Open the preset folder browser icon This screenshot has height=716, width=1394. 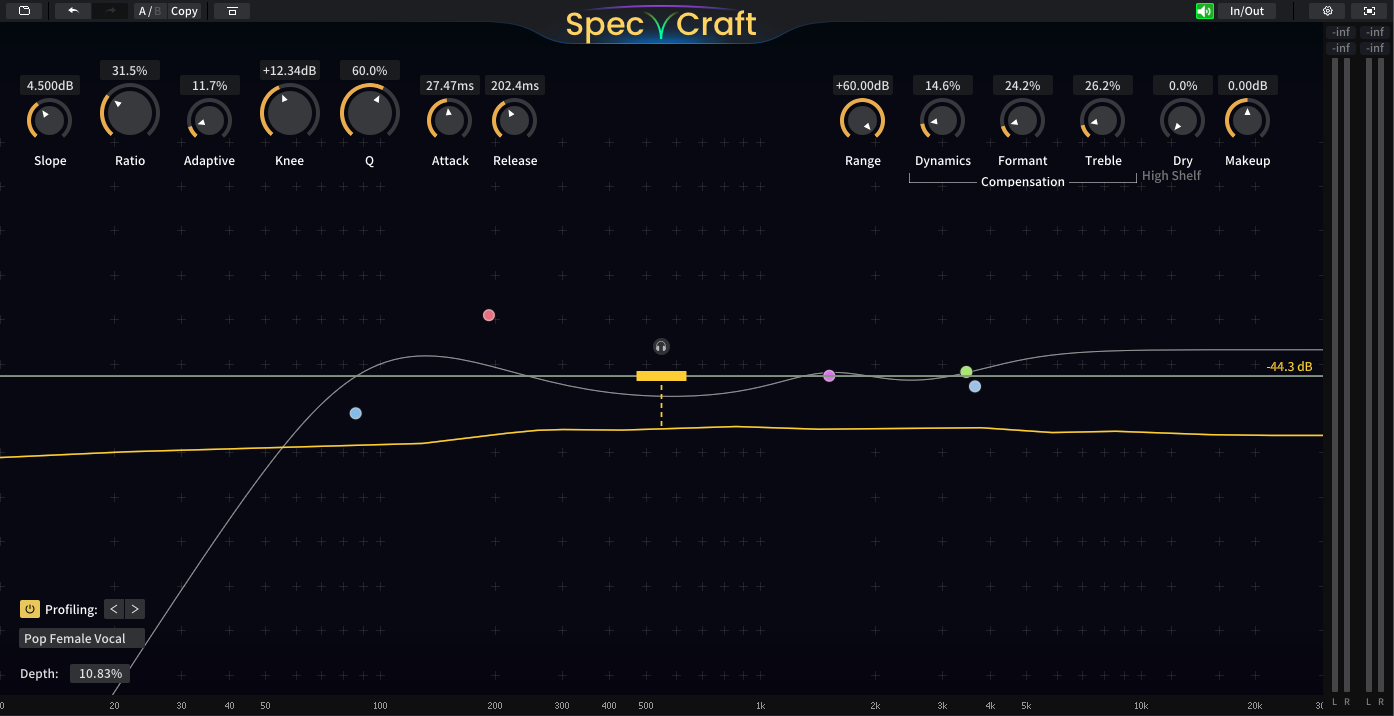coord(24,11)
